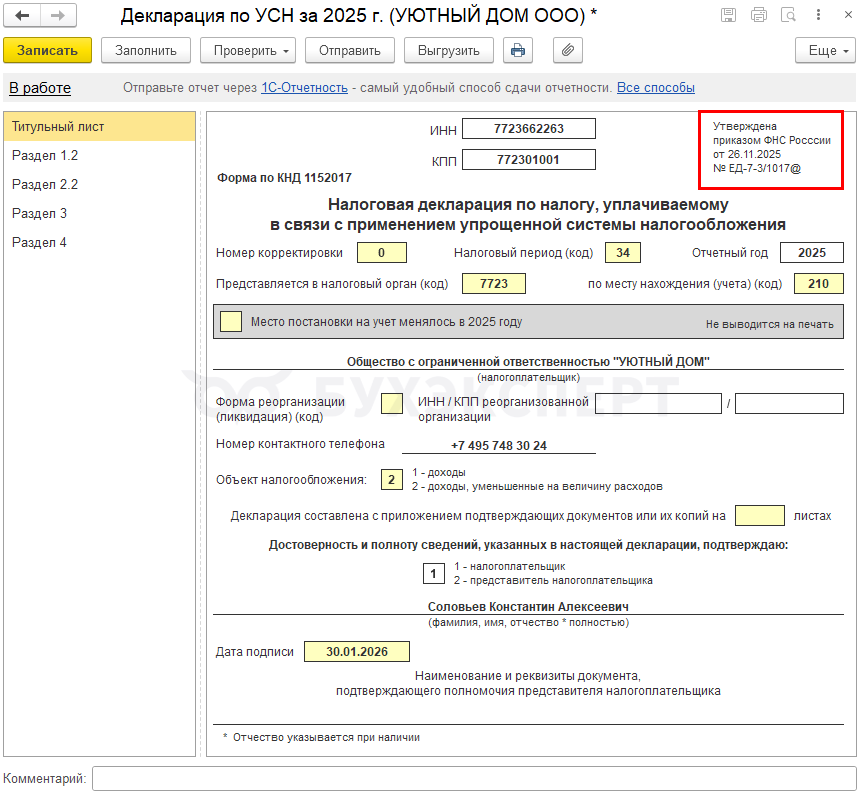Click the back navigation arrow
Image resolution: width=861 pixels, height=797 pixels.
(22, 16)
